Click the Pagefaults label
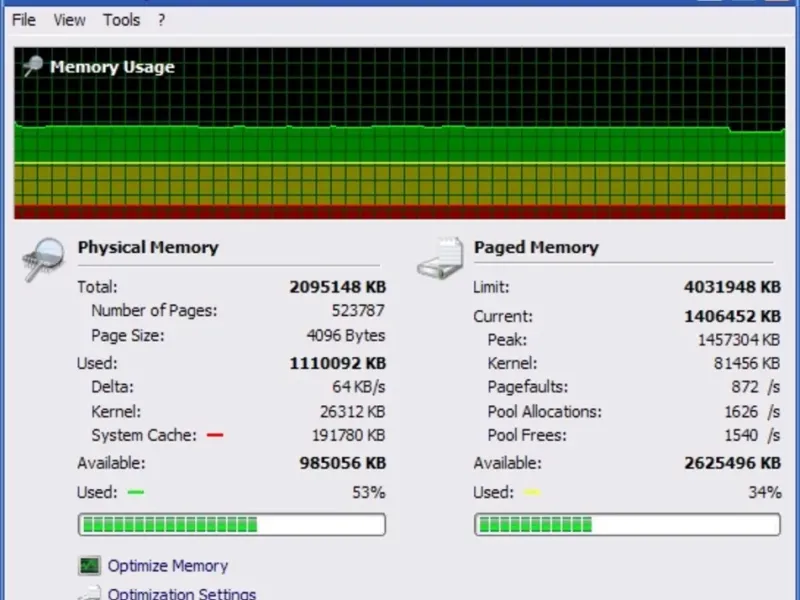The image size is (800, 600). (528, 387)
